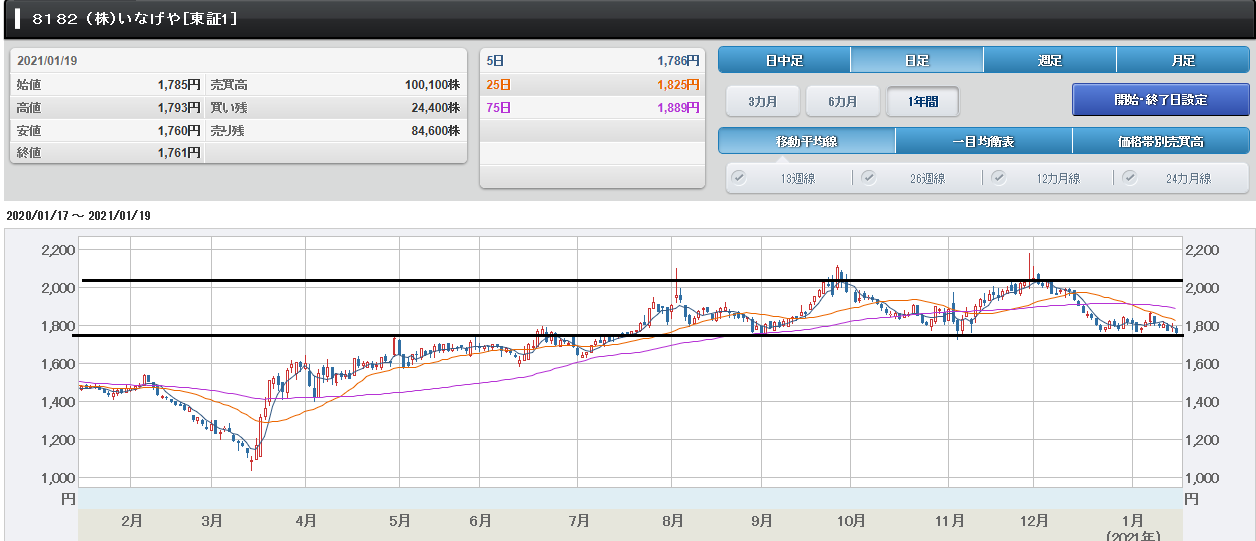1256x541 pixels.
Task: Enable the 12カ月線 moving average checkbox
Action: [998, 178]
